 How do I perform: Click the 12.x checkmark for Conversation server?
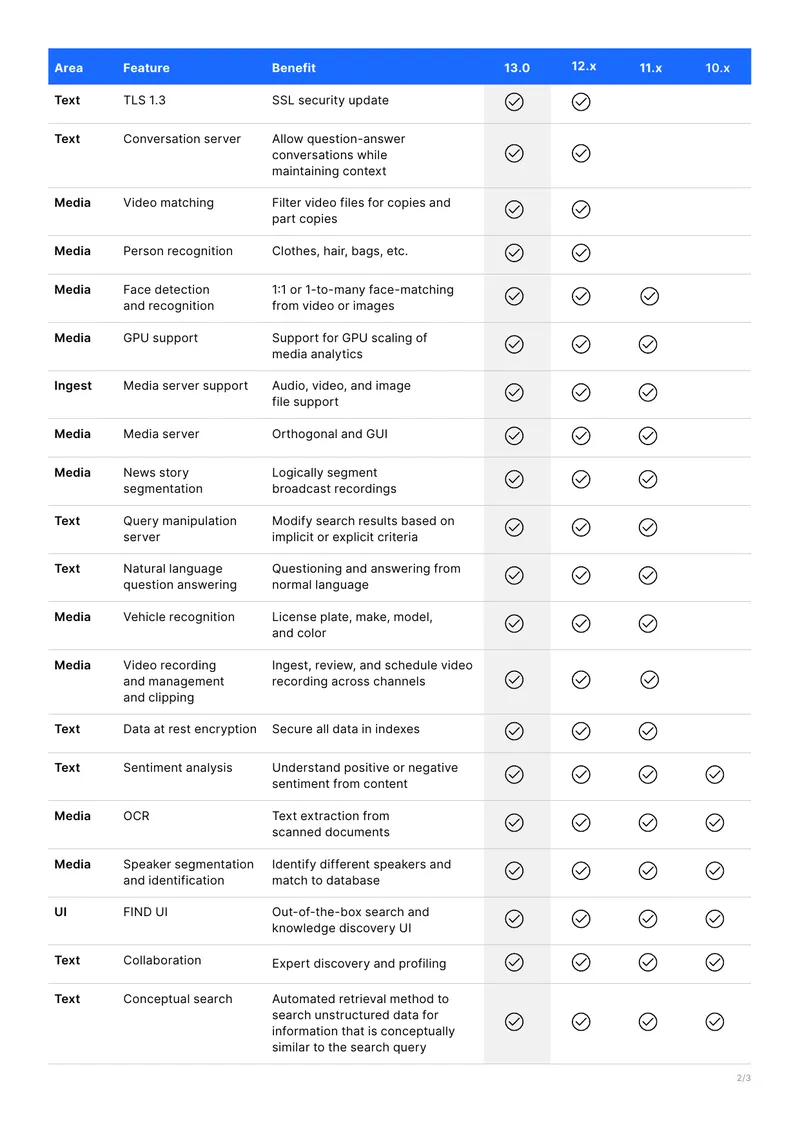(581, 154)
